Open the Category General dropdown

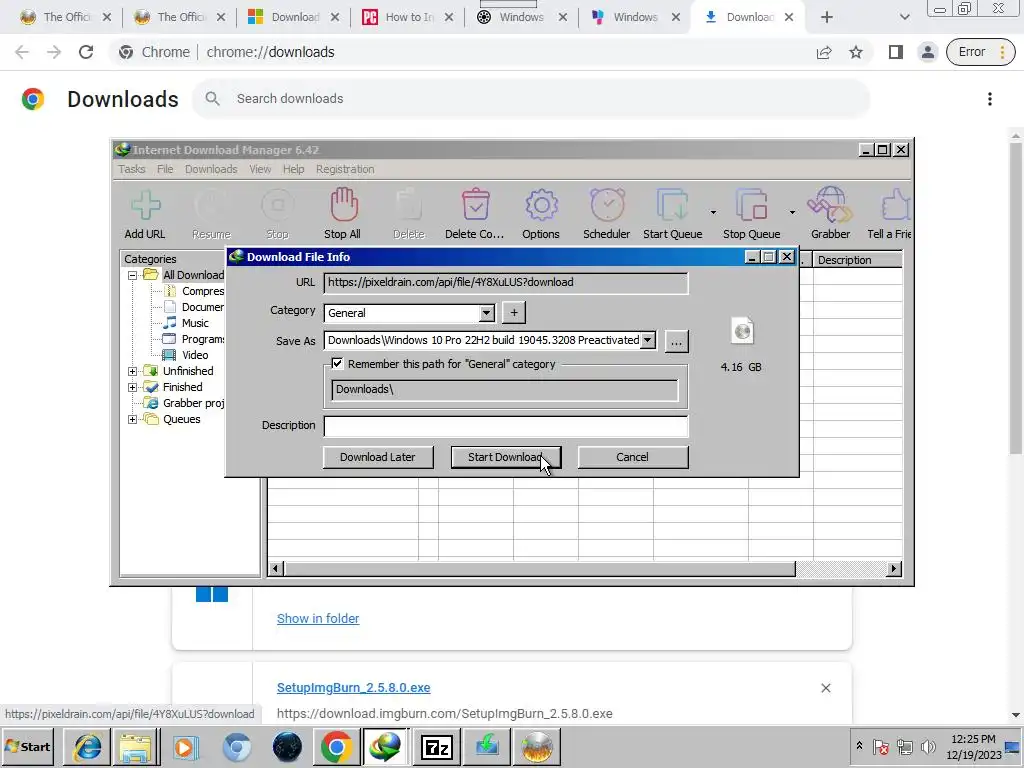coord(487,313)
